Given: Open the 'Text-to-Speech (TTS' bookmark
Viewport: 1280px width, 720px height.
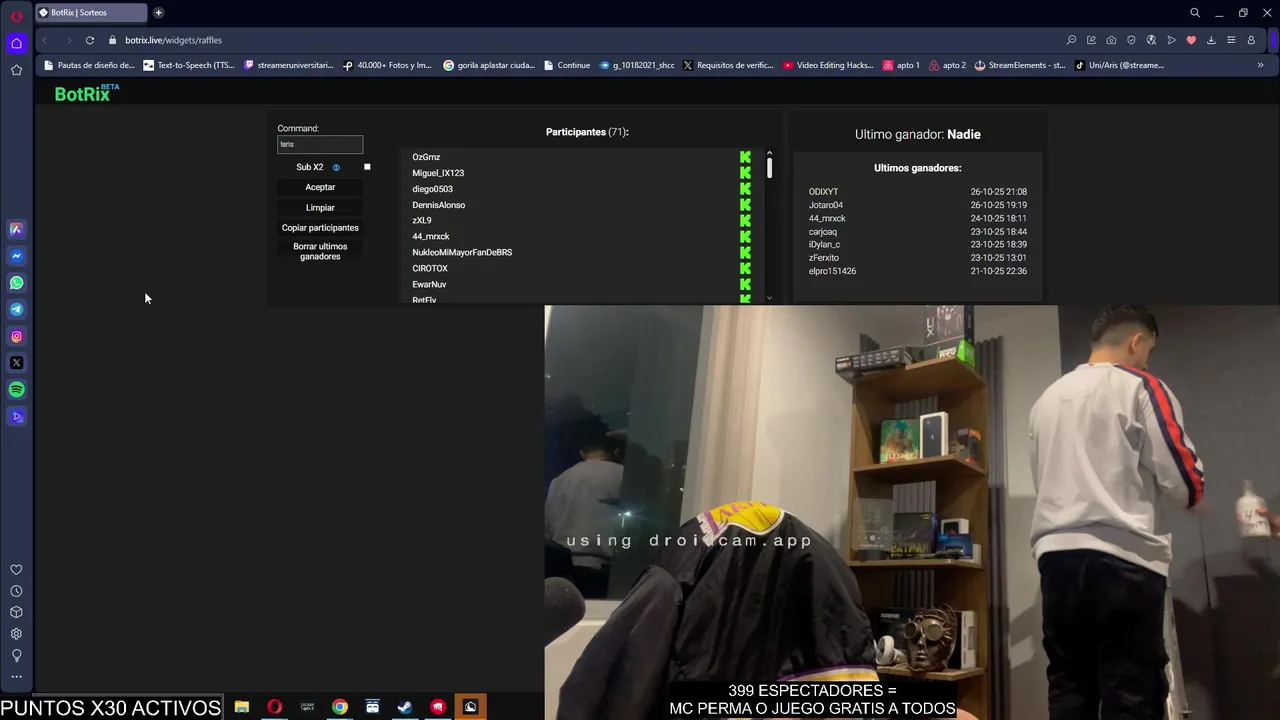Looking at the screenshot, I should click(189, 65).
